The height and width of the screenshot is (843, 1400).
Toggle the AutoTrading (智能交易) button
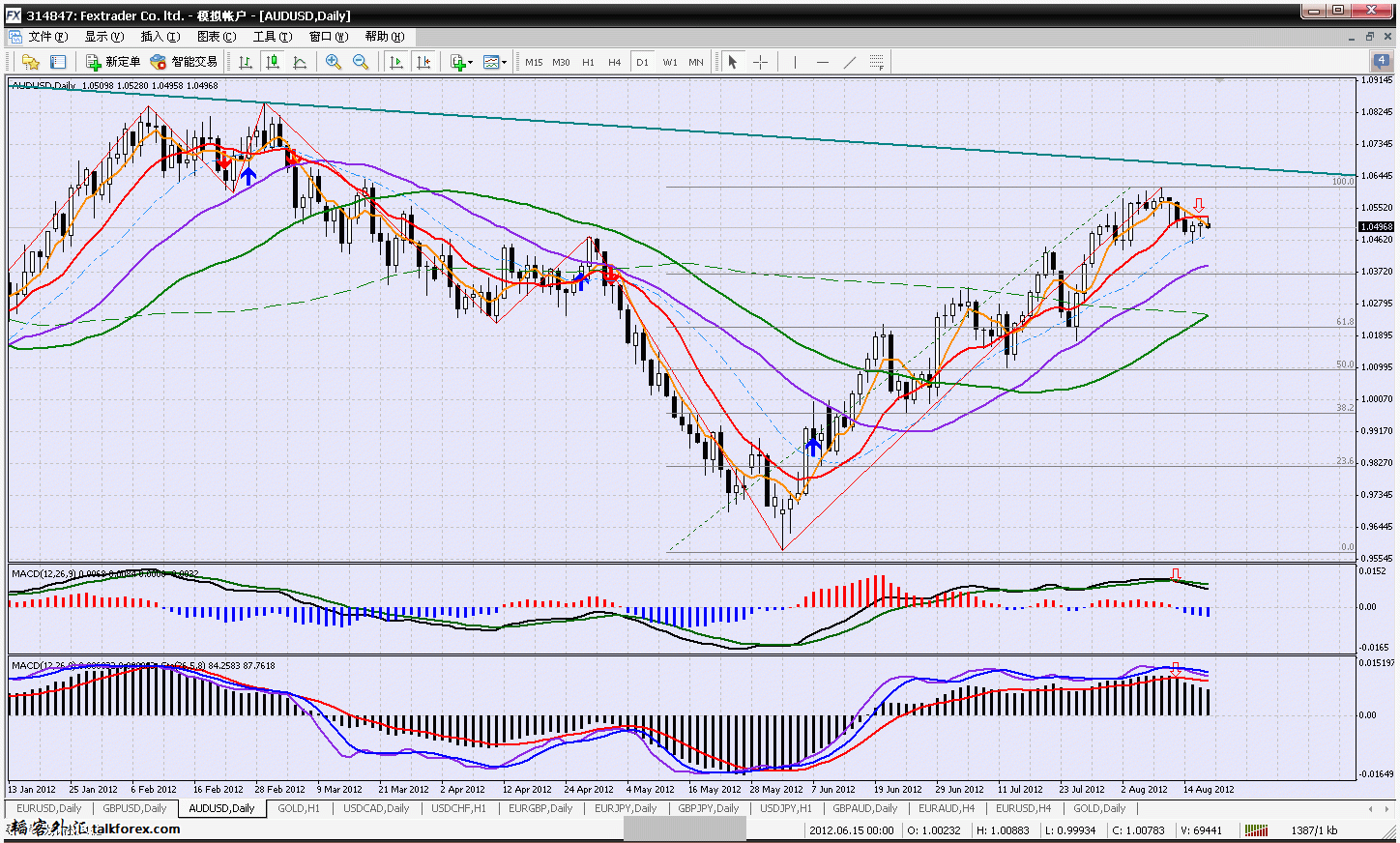point(184,62)
